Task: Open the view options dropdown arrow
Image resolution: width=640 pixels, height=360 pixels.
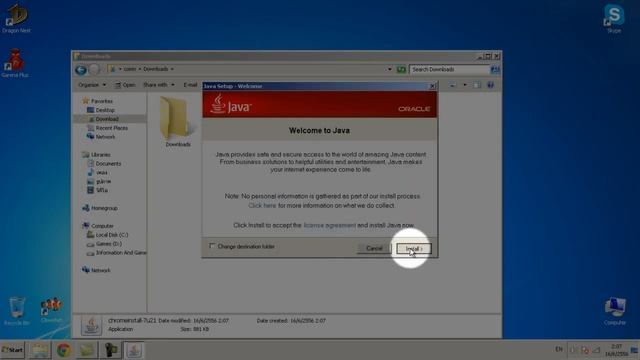Action: tap(464, 85)
